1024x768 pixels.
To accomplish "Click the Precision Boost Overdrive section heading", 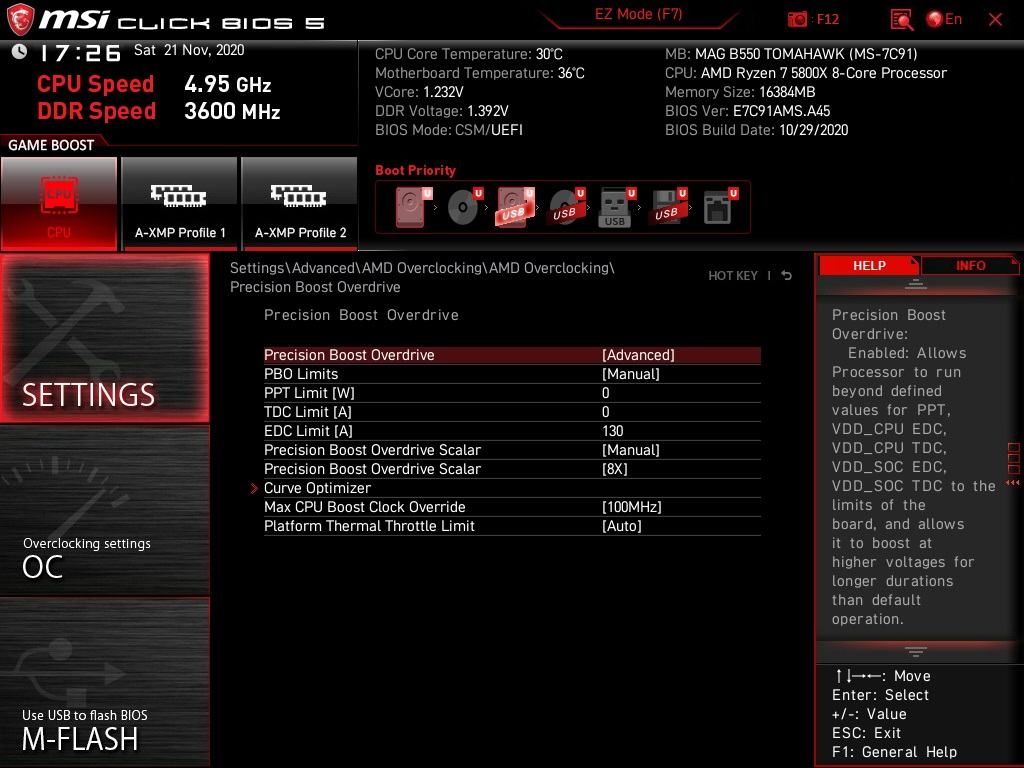I will coord(361,315).
